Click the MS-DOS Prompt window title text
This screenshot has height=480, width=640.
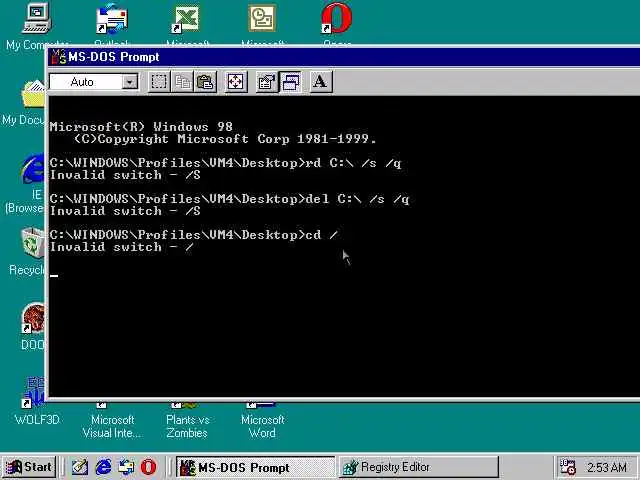[113, 57]
